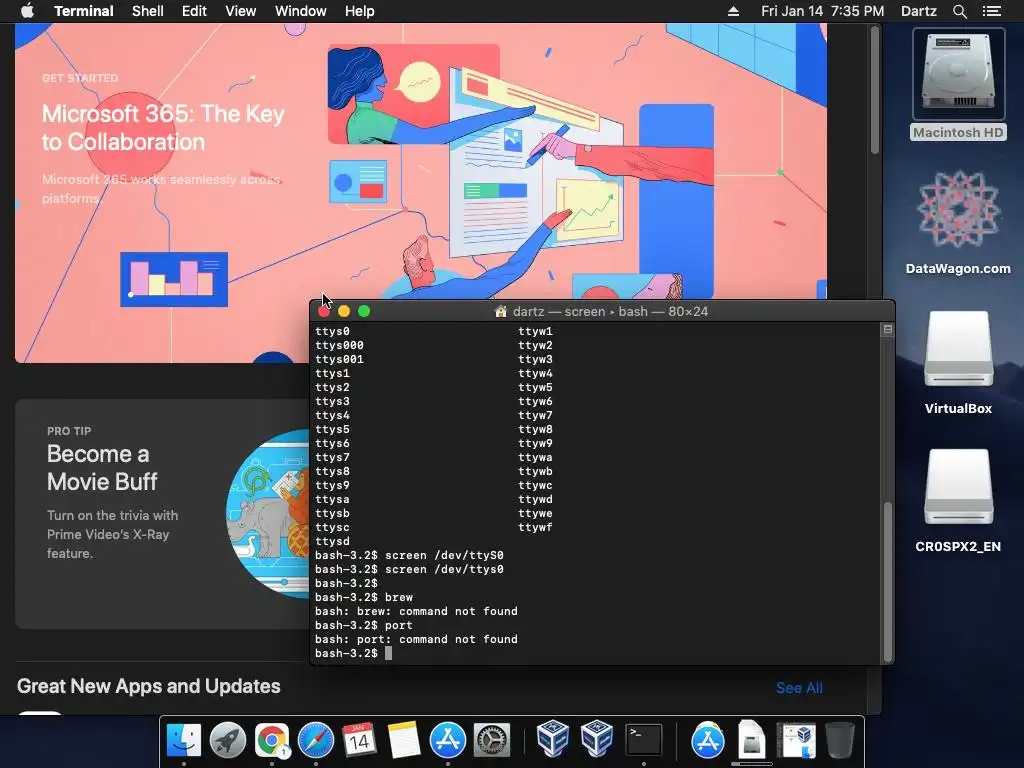Open VirtualBox screenshot stack beside Trash
Image resolution: width=1024 pixels, height=768 pixels.
(796, 740)
